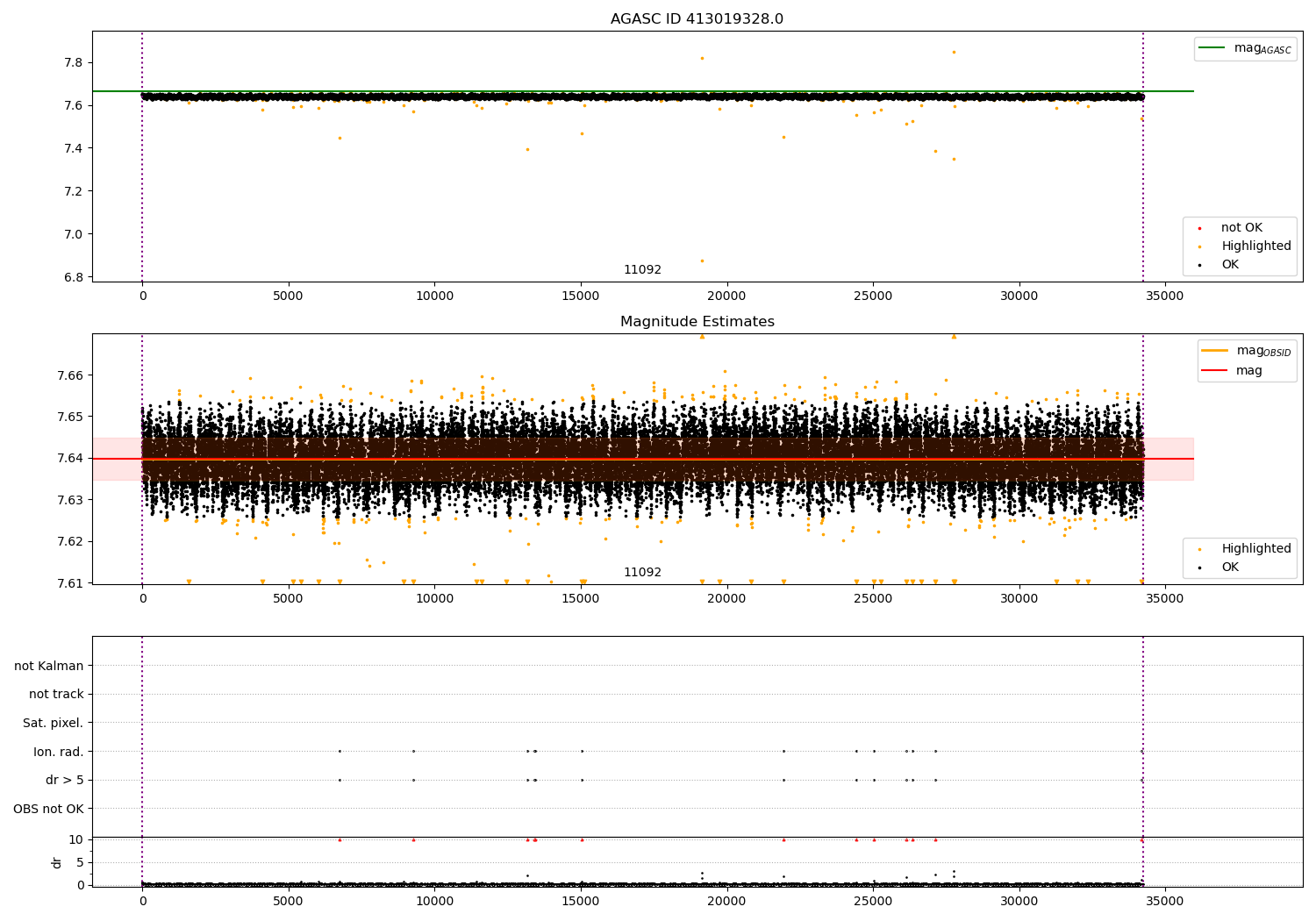Select the orange mag OBSID line swatch in legend
1316x921 pixels.
coord(1215,351)
